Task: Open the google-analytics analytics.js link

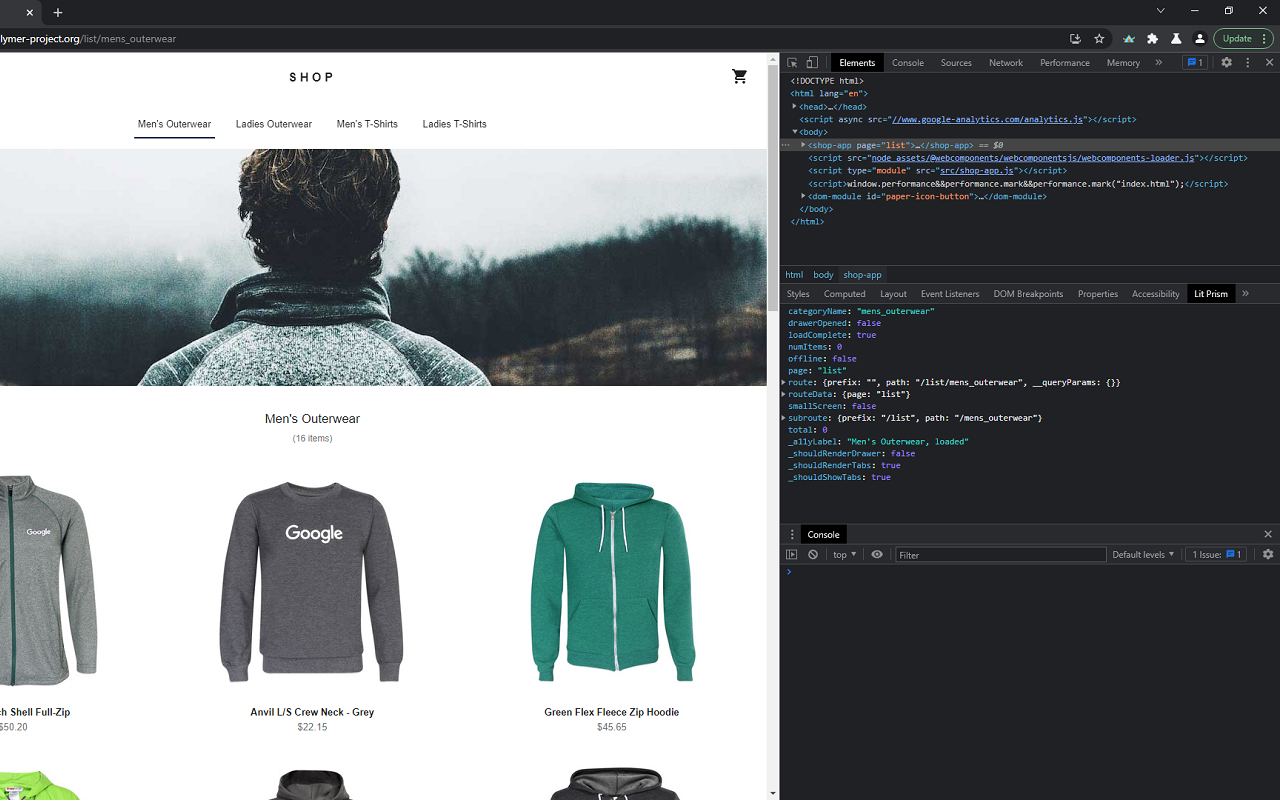Action: (988, 119)
